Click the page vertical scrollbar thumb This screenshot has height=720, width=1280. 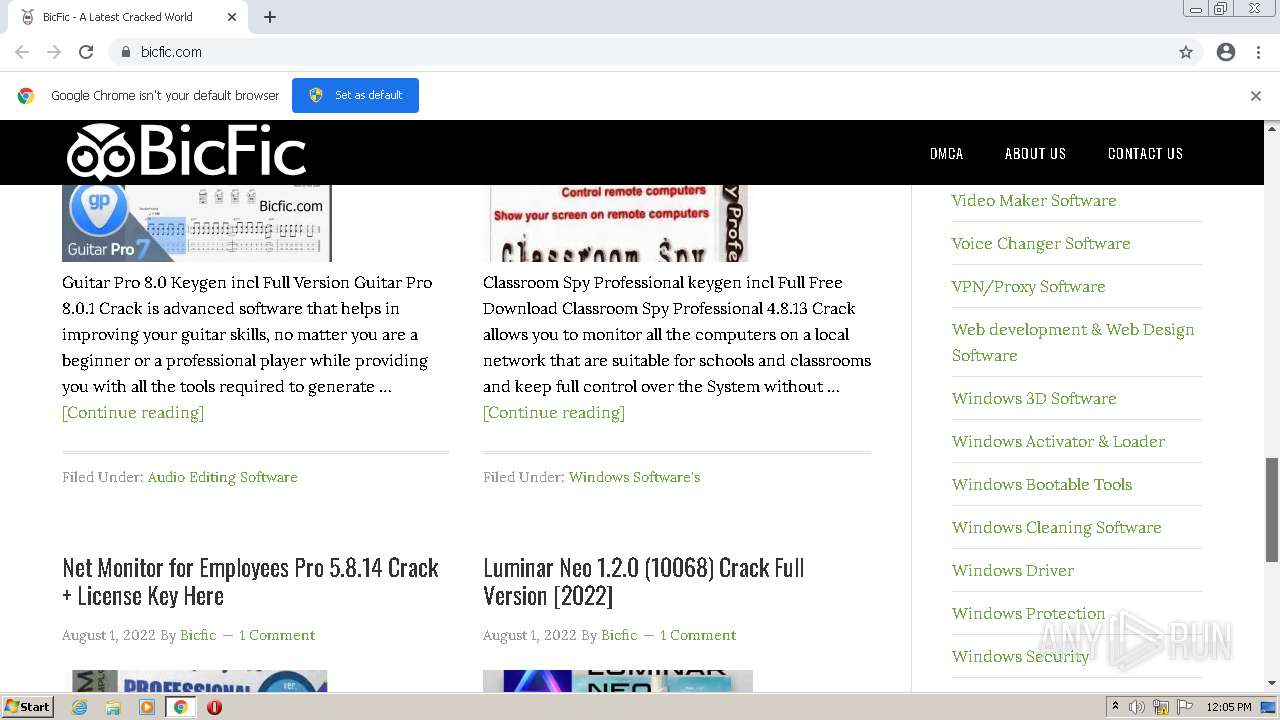(x=1272, y=510)
